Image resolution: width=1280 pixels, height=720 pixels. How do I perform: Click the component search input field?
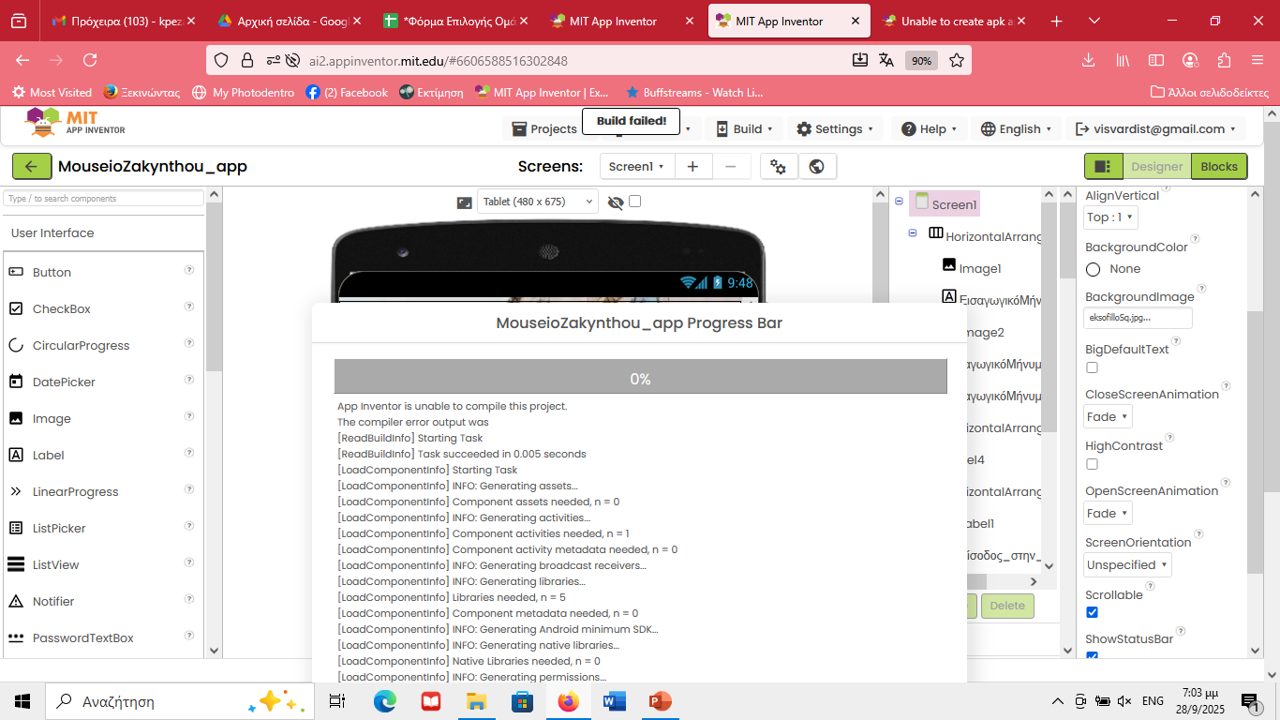[x=103, y=199]
